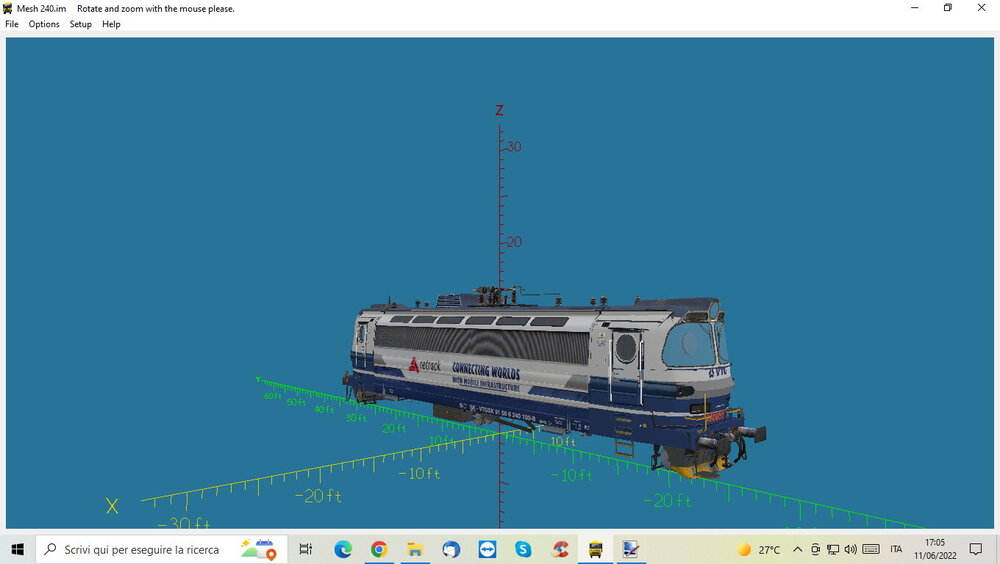This screenshot has height=564, width=1000.
Task: Open the Windows Start menu
Action: coord(17,549)
